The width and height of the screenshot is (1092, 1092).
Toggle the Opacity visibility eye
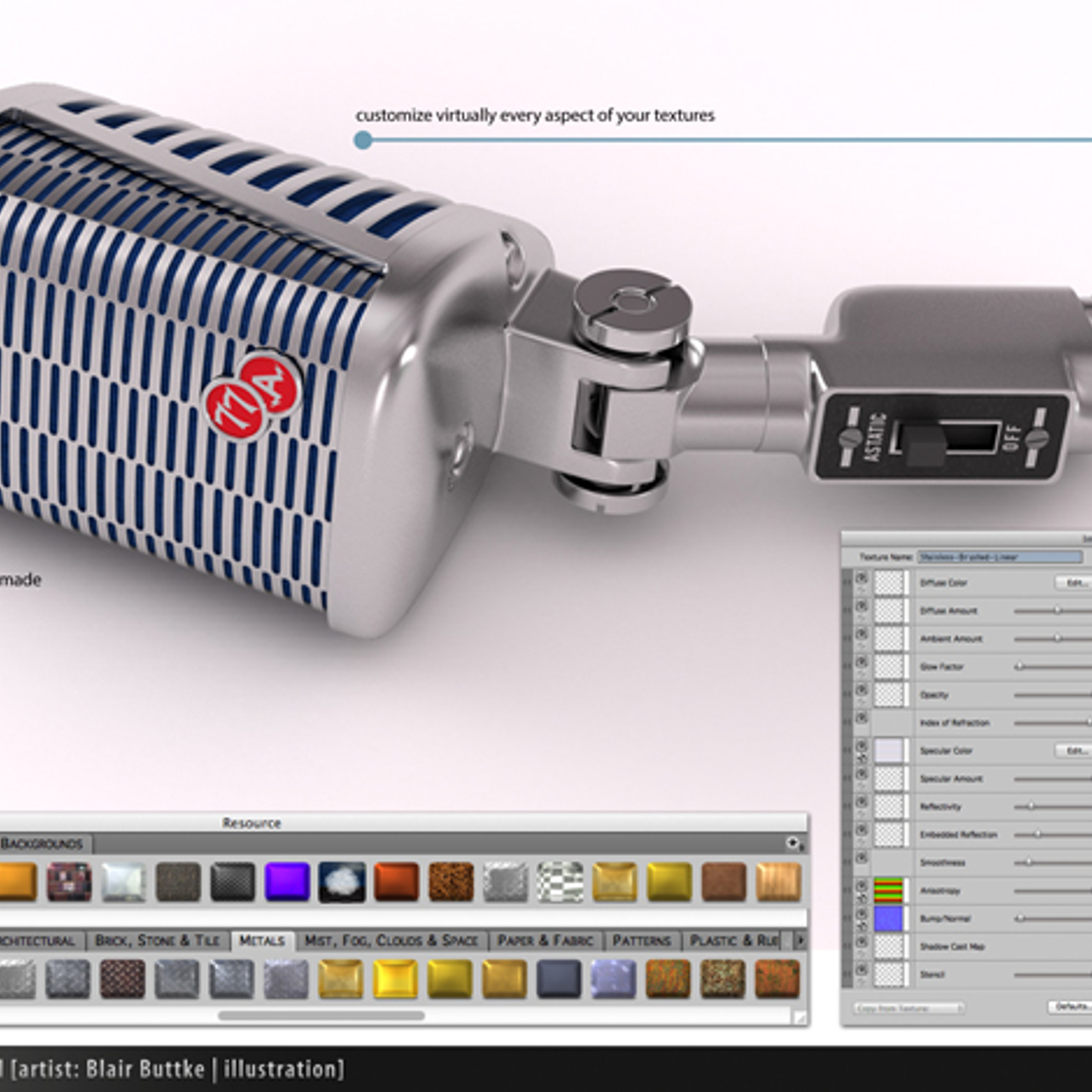point(861,689)
